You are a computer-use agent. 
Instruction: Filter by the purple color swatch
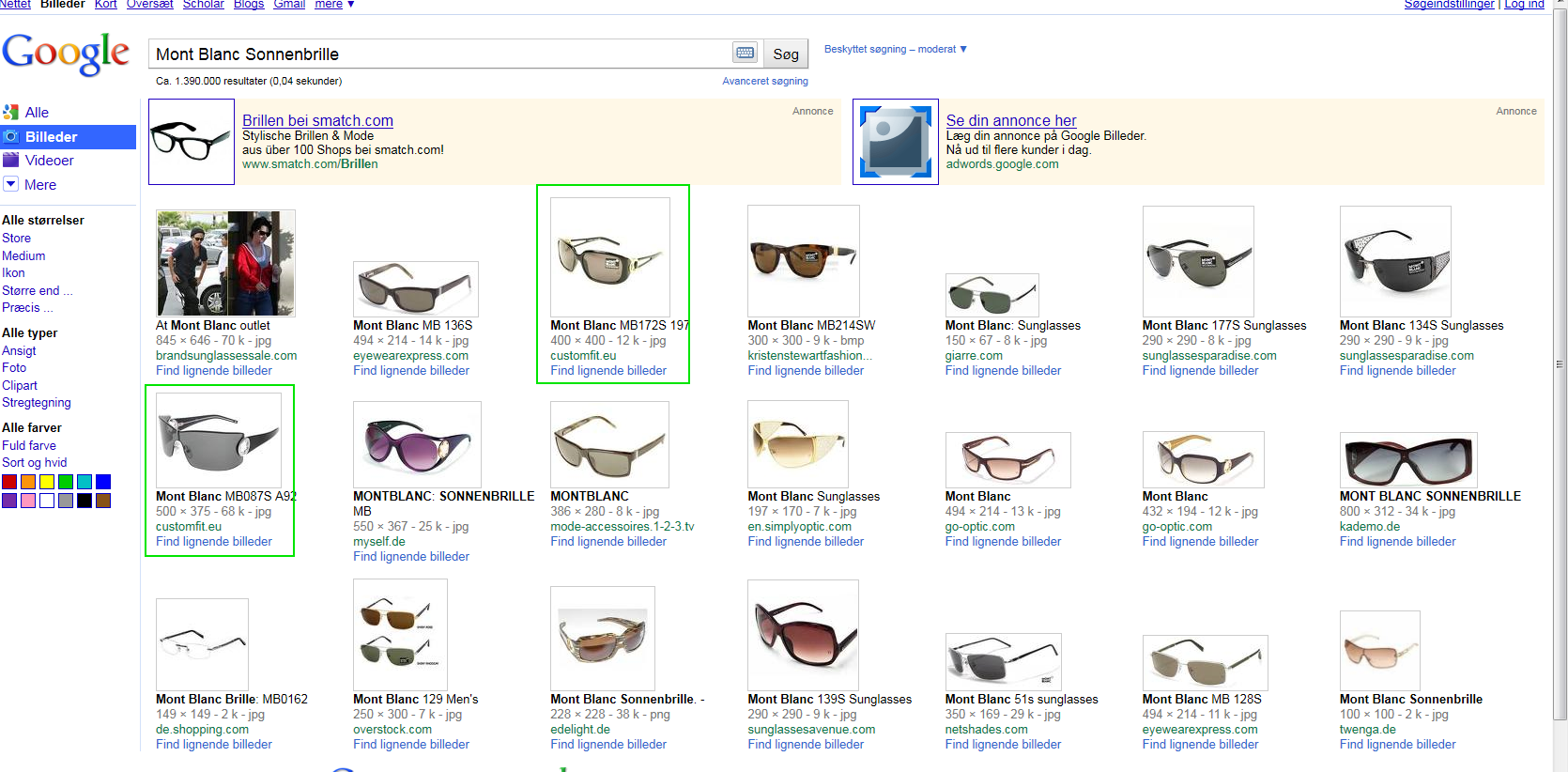[9, 501]
